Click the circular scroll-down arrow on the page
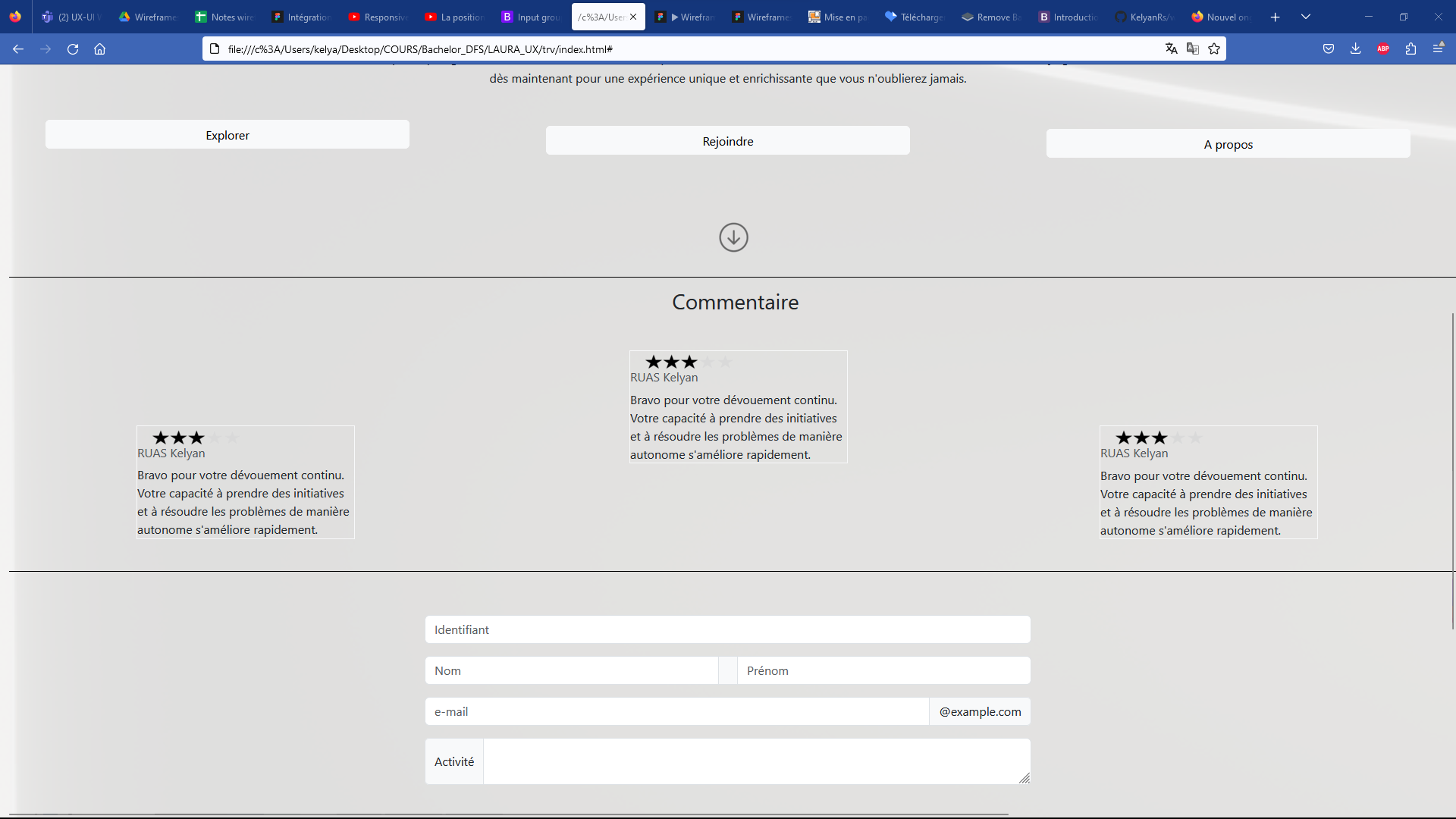The height and width of the screenshot is (819, 1456). pos(733,237)
